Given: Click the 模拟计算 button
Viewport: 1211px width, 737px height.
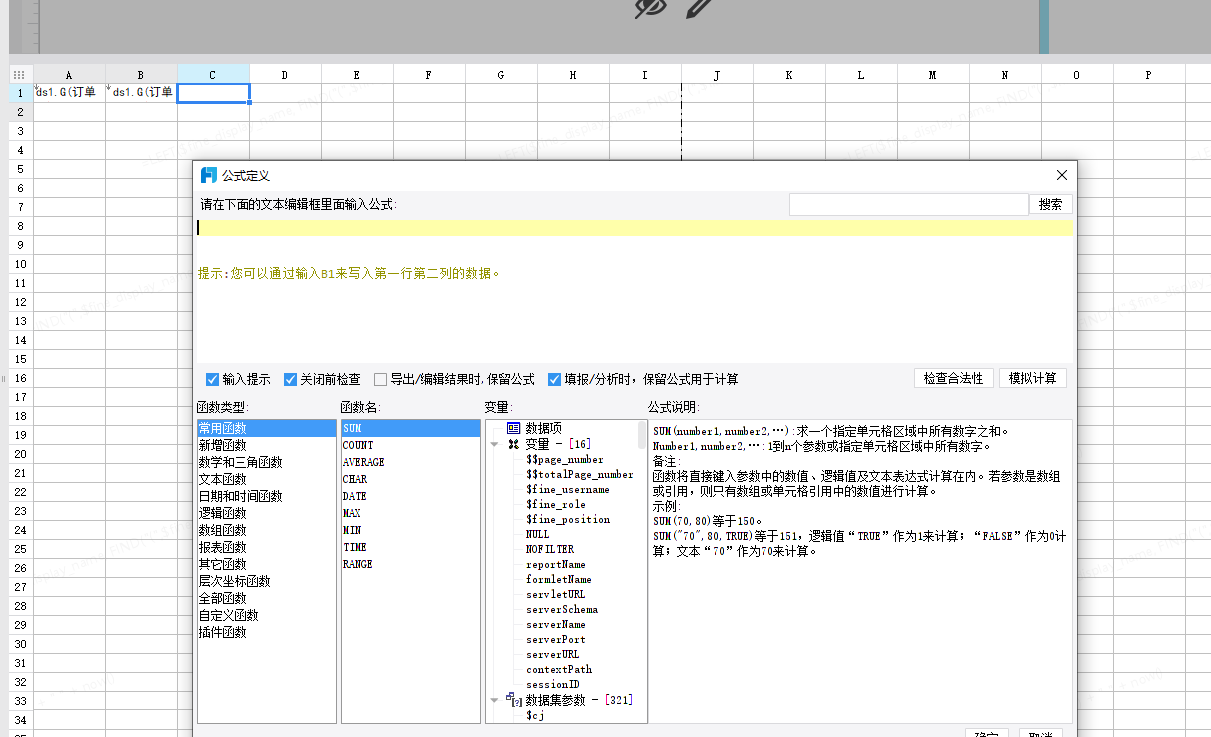Looking at the screenshot, I should [1033, 379].
